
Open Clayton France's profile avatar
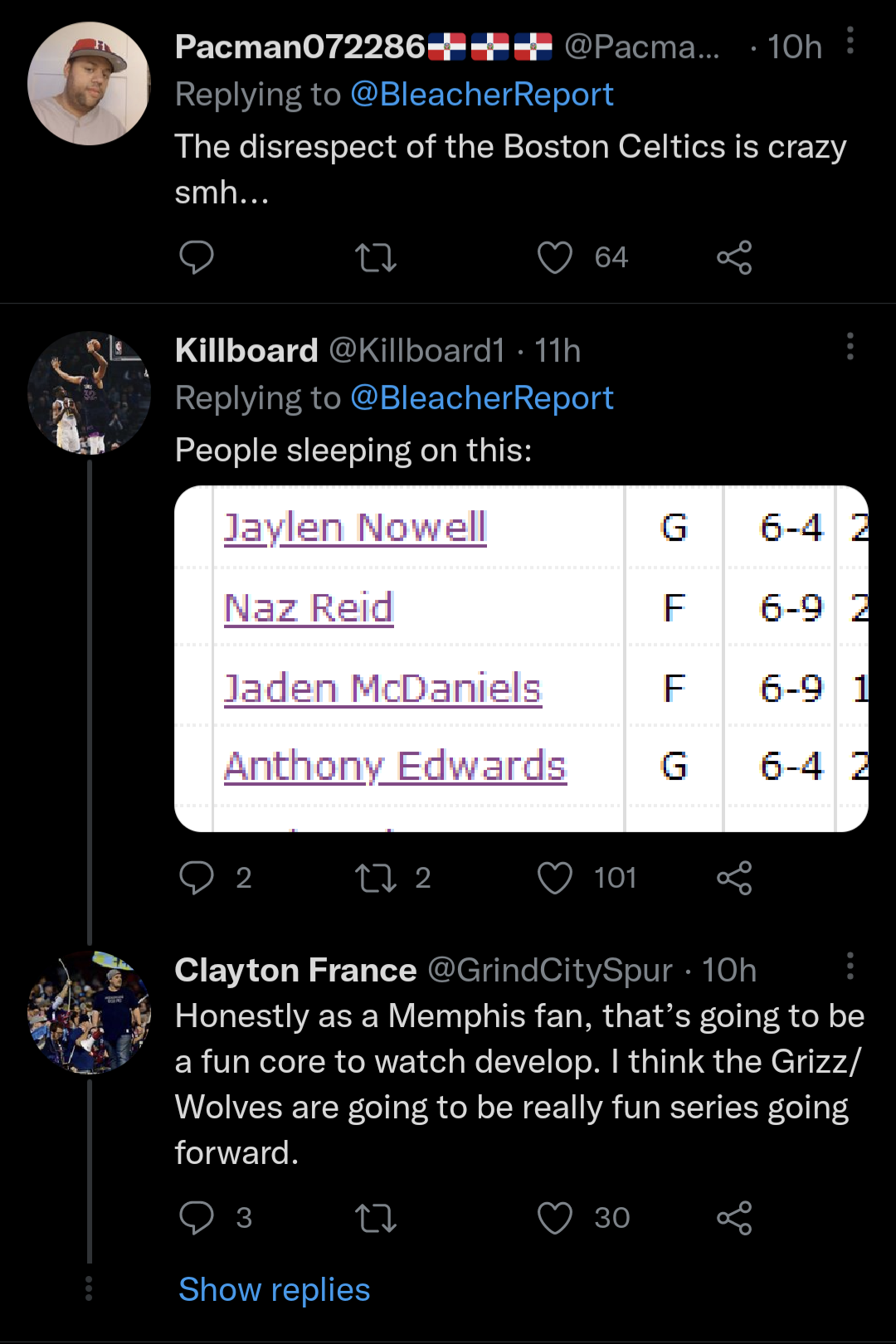coord(89,1012)
